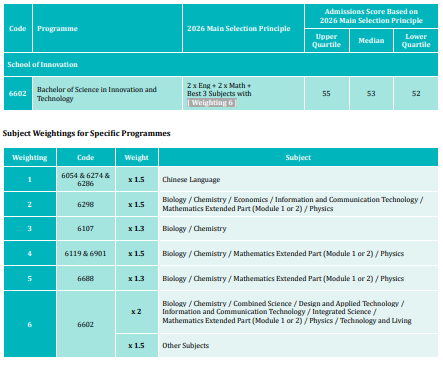
Task: Click the x 2 weight cell
Action: pyautogui.click(x=137, y=312)
